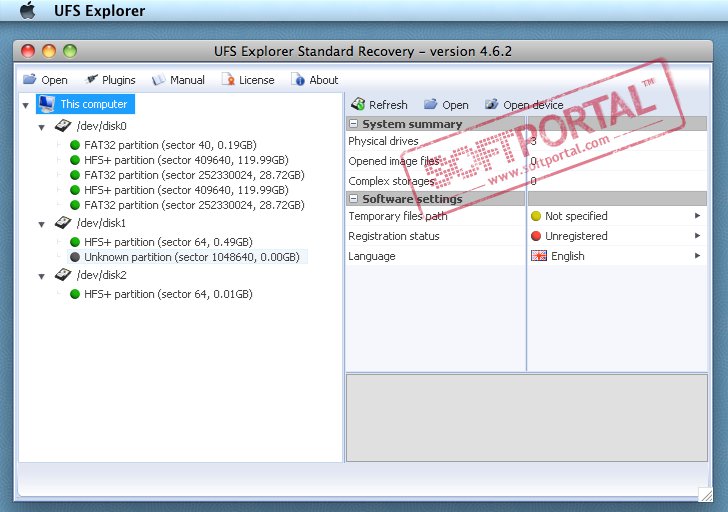Select the HFS+ partition sector 64, 0.01GB row
Image resolution: width=728 pixels, height=512 pixels.
click(168, 294)
